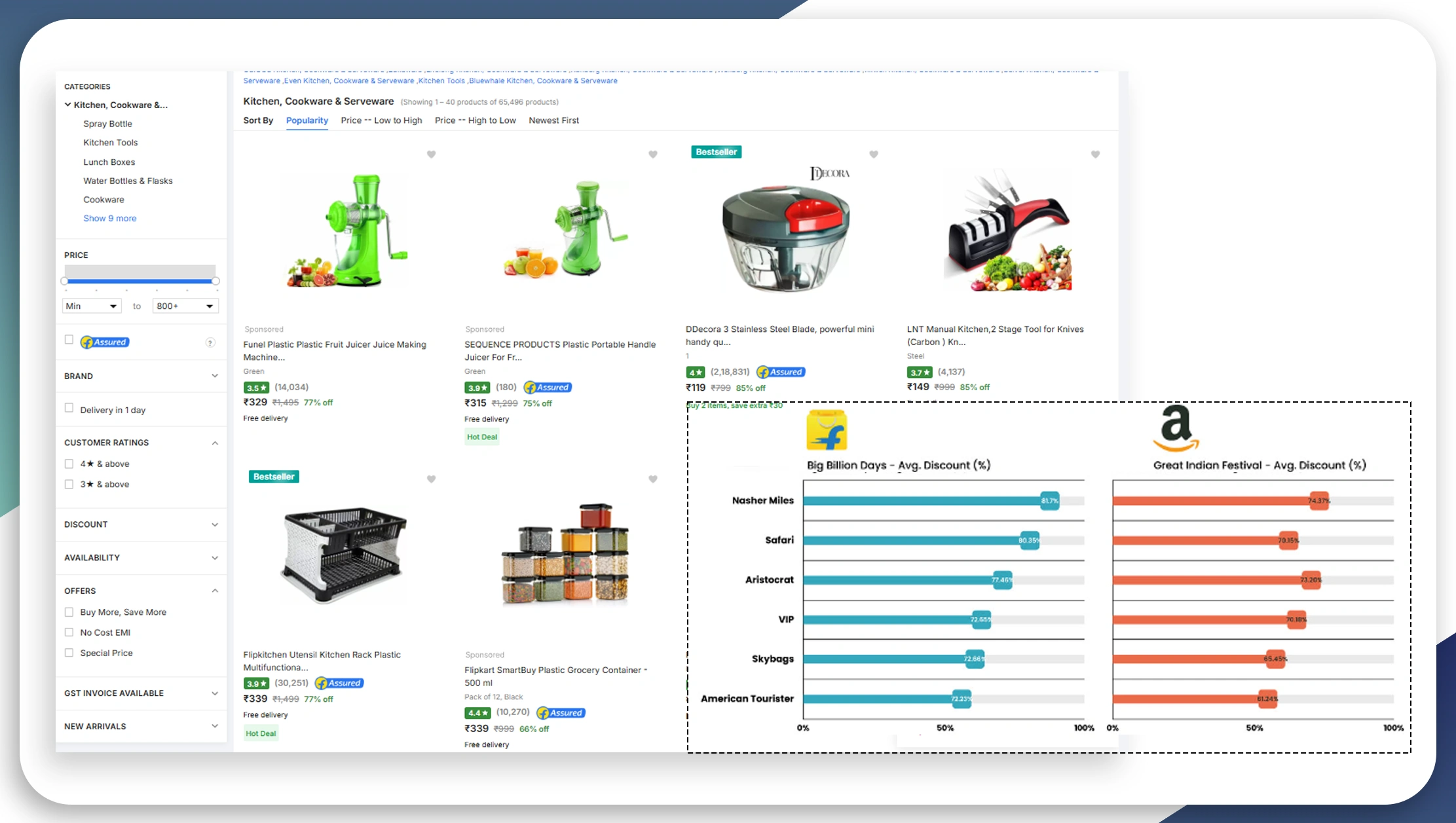Wishlist heart on Flipkitchen Utensil Rack
This screenshot has height=823, width=1456.
(x=431, y=479)
